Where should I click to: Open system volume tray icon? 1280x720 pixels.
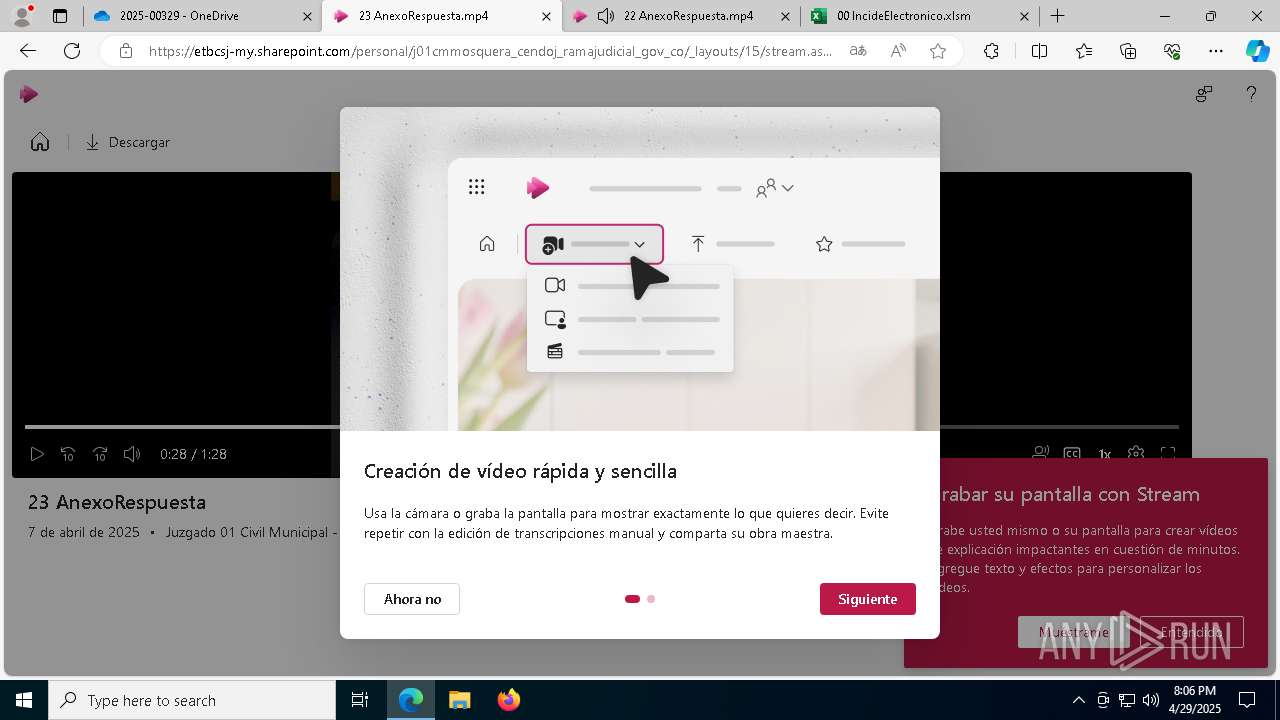point(1151,700)
